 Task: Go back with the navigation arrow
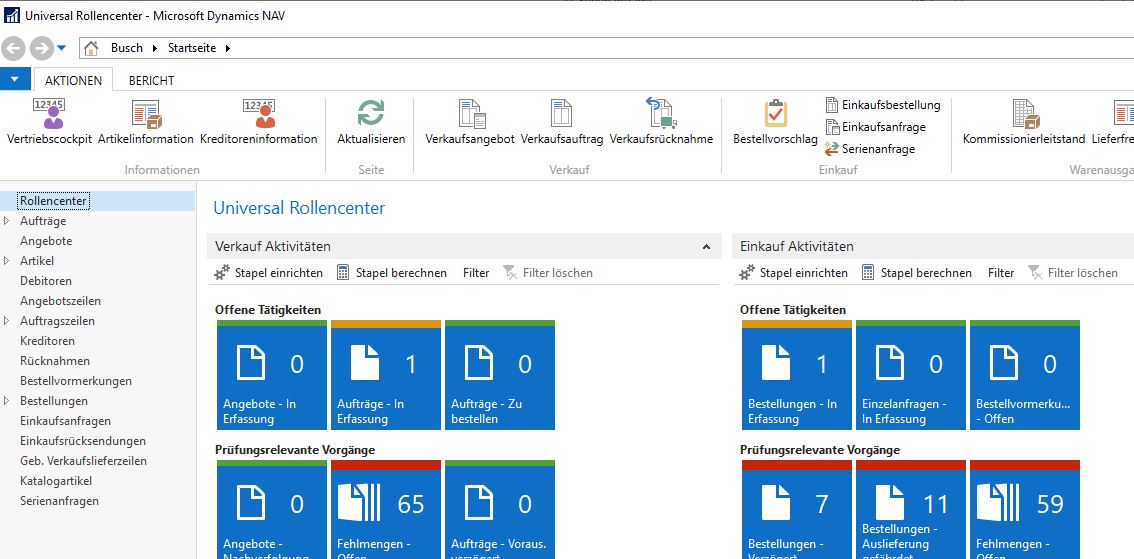(x=14, y=48)
